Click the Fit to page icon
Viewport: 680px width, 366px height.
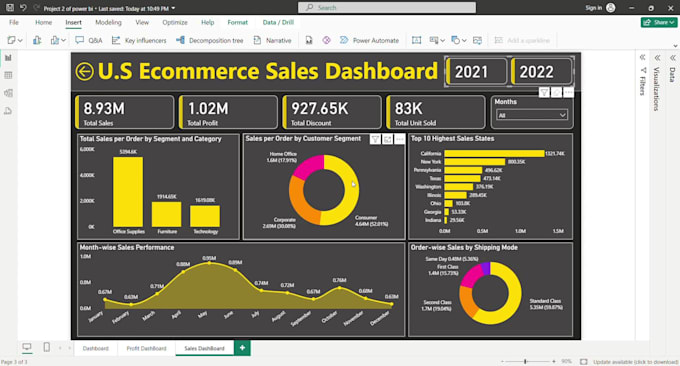[584, 361]
